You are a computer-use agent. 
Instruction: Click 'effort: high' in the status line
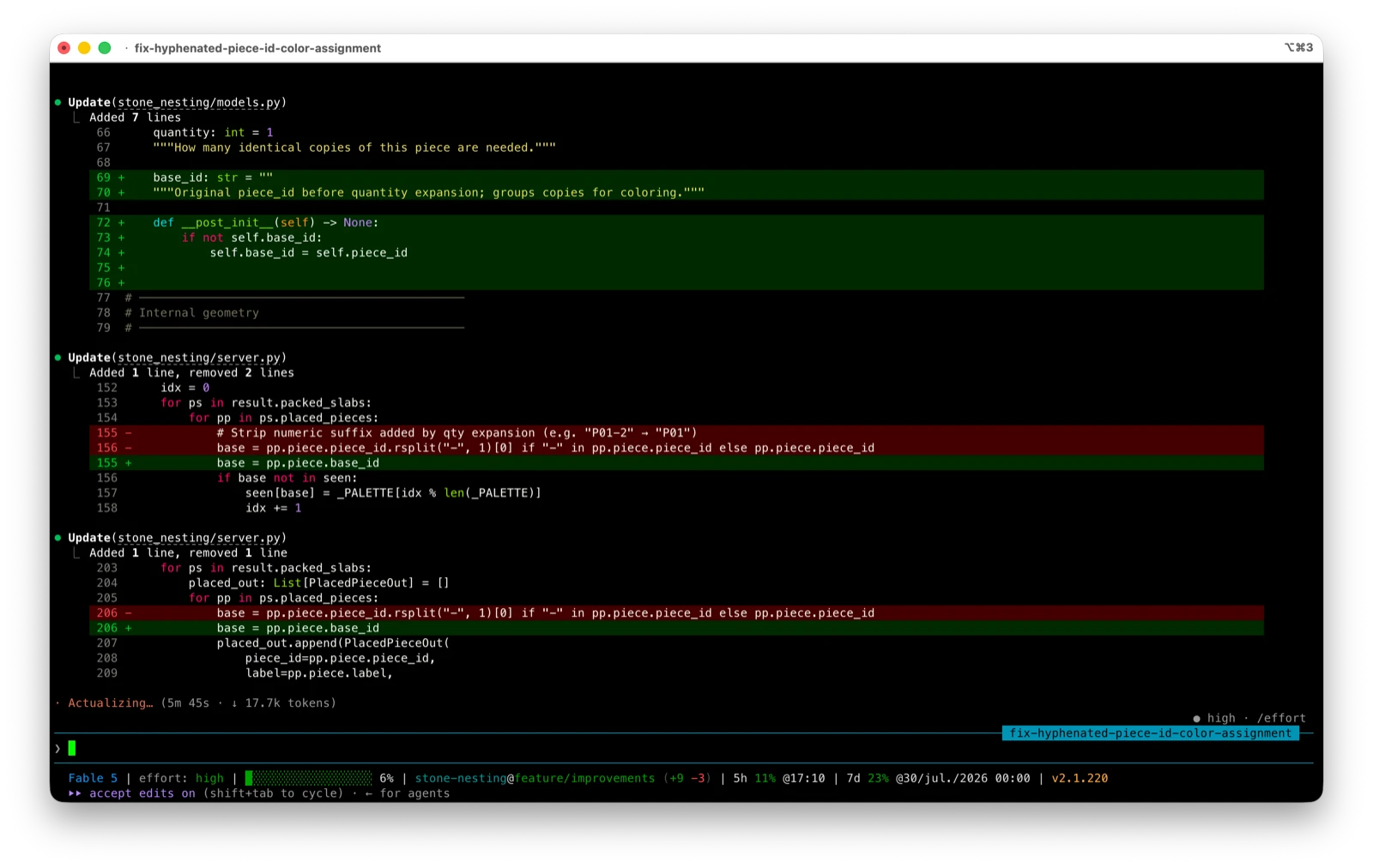(181, 779)
